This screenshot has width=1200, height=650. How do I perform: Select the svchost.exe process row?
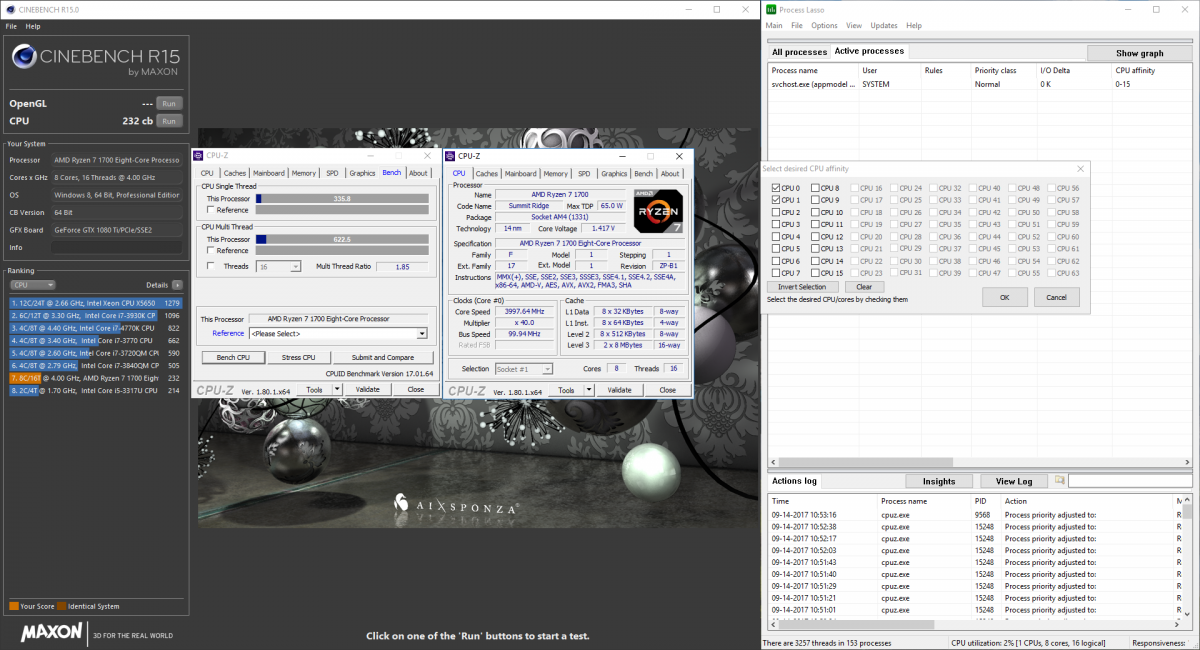[979, 84]
